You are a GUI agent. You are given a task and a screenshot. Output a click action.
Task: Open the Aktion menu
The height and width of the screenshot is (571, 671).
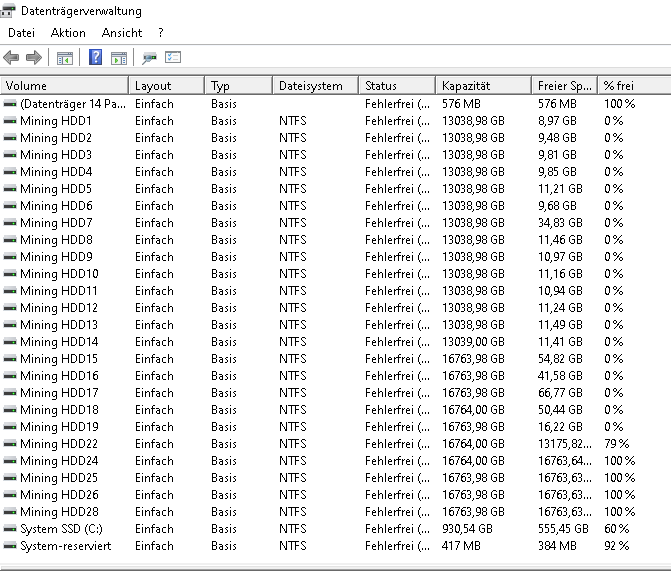[68, 33]
